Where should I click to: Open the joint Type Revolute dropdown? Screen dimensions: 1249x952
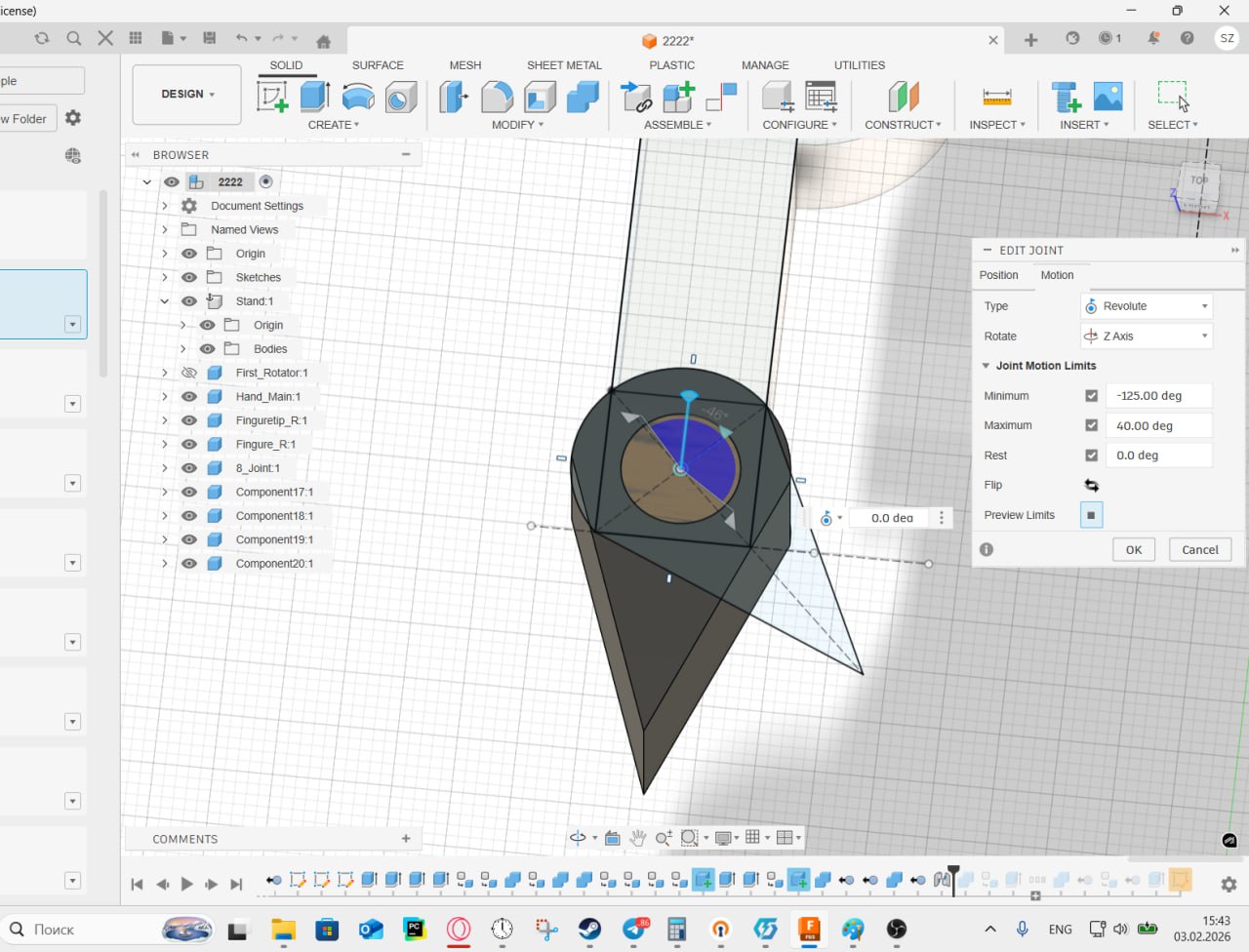pos(1146,306)
